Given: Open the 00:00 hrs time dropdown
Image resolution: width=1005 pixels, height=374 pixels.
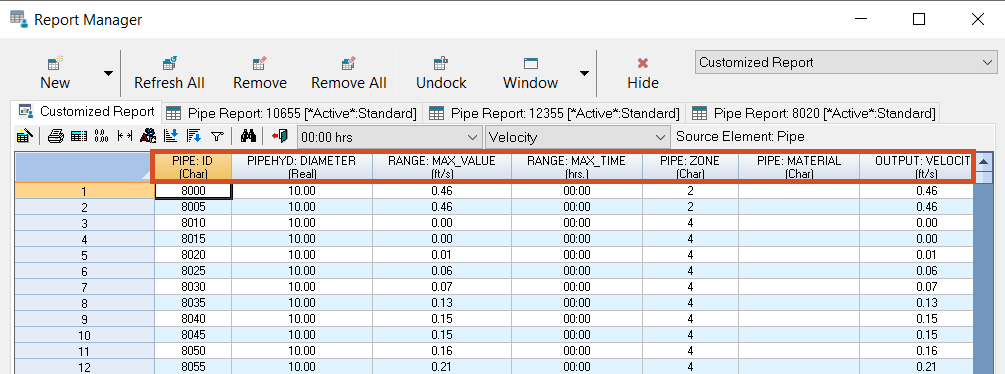Looking at the screenshot, I should click(x=390, y=137).
